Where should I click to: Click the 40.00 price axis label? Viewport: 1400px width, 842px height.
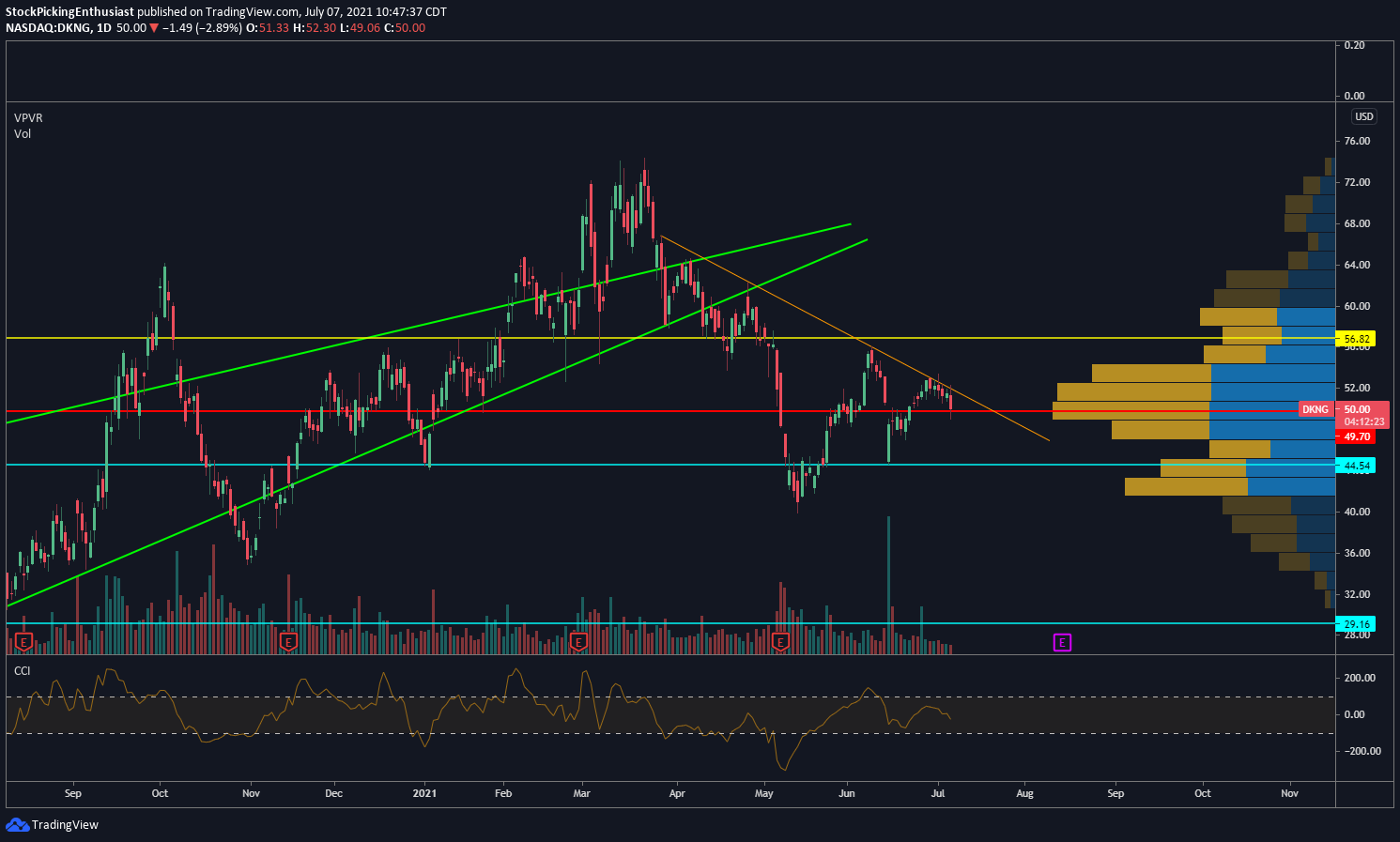[1357, 512]
